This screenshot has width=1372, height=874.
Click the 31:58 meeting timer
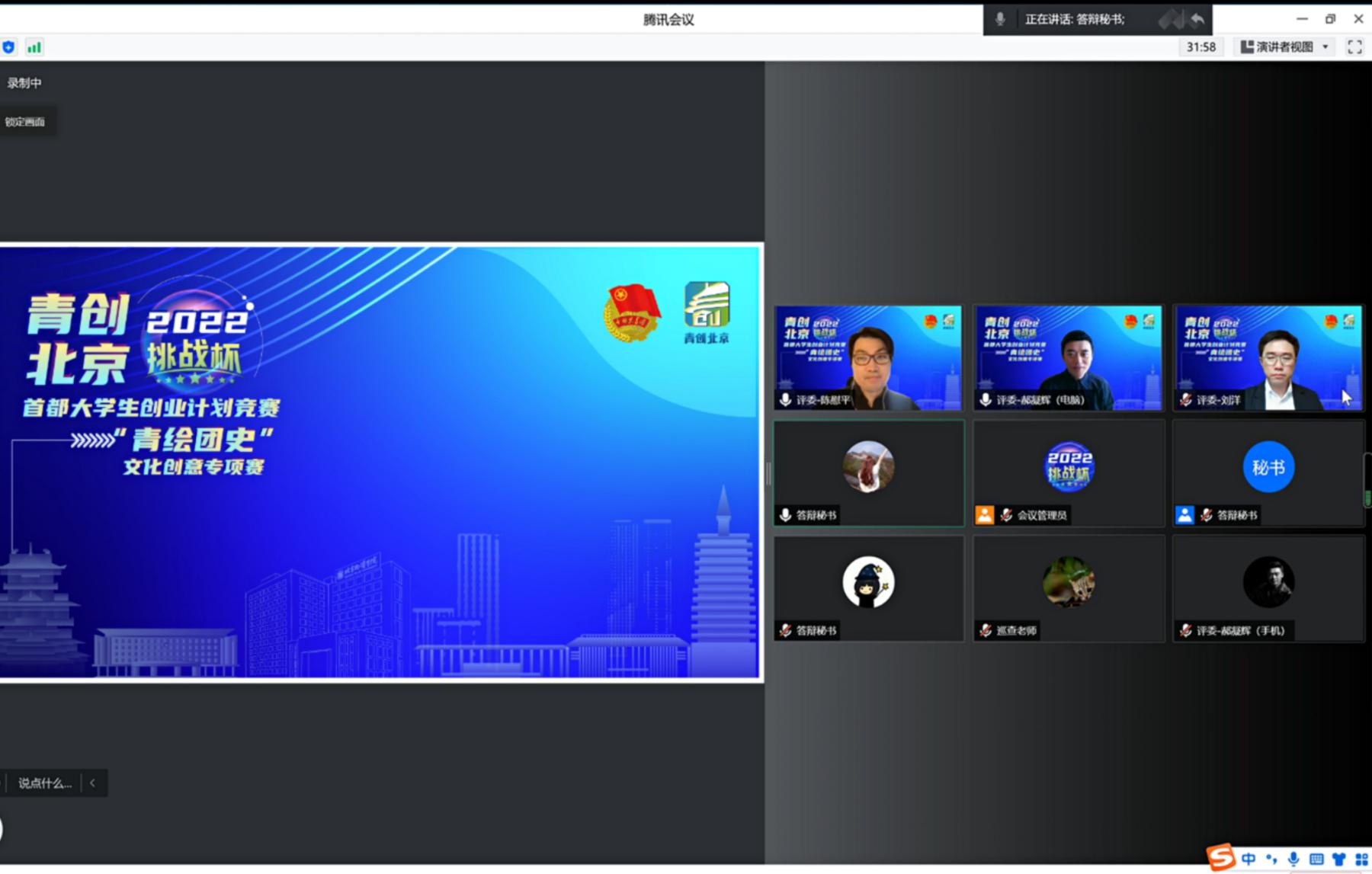[1200, 47]
